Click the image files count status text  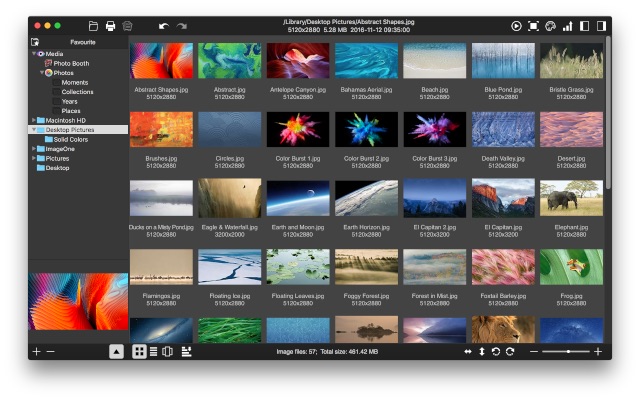[327, 351]
